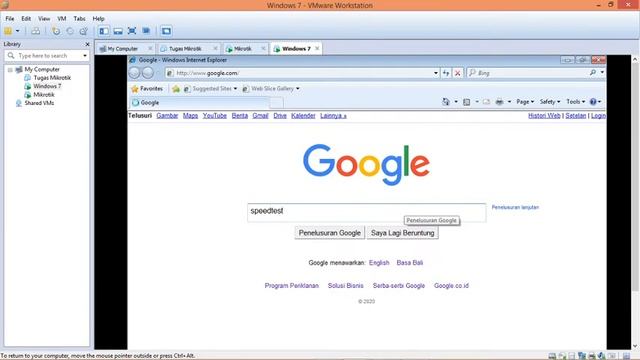640x360 pixels.
Task: Open the File menu in VMware
Action: pyautogui.click(x=10, y=18)
